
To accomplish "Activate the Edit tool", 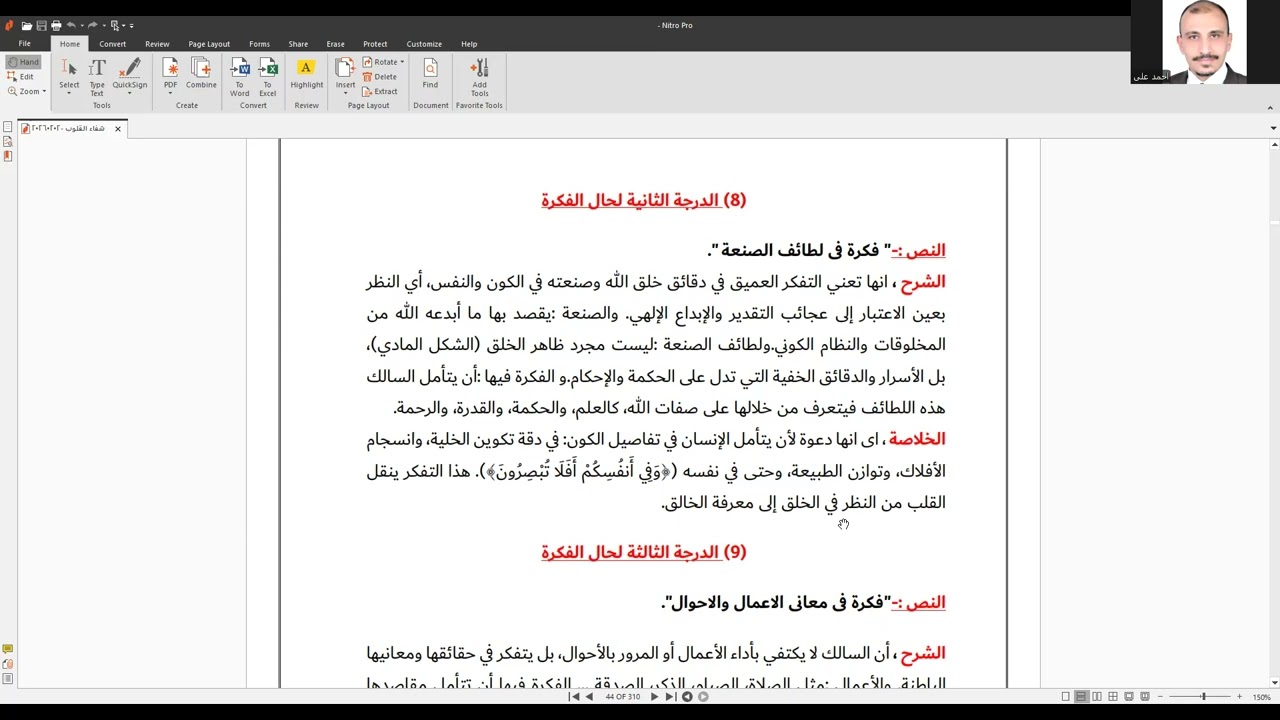I will pyautogui.click(x=21, y=76).
